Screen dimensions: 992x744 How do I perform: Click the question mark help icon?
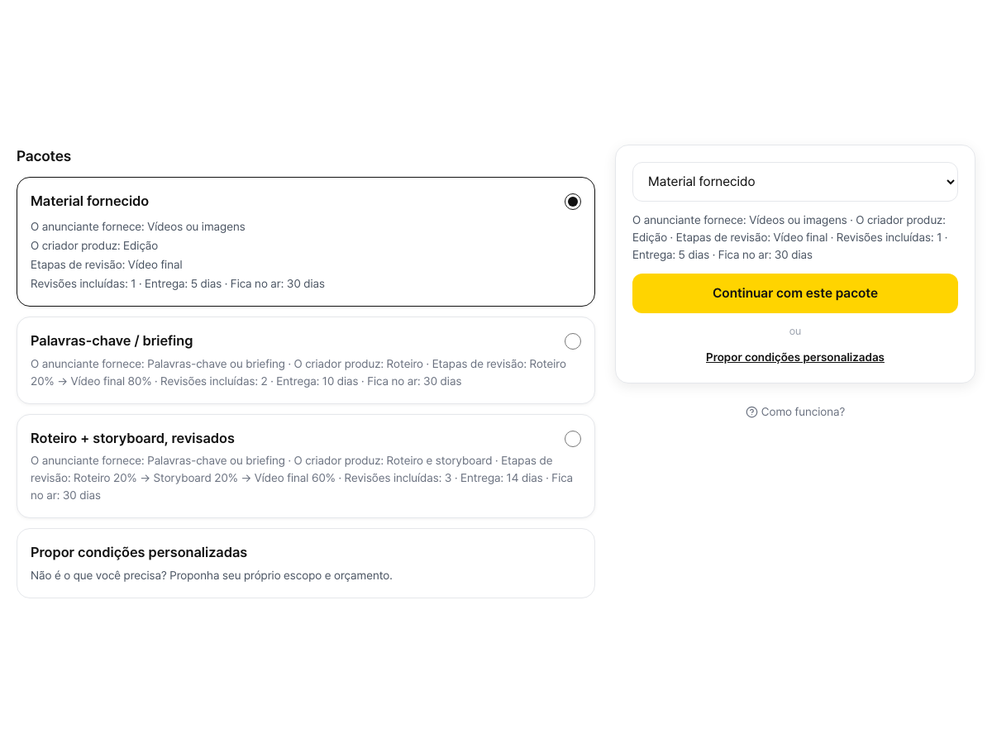click(752, 412)
